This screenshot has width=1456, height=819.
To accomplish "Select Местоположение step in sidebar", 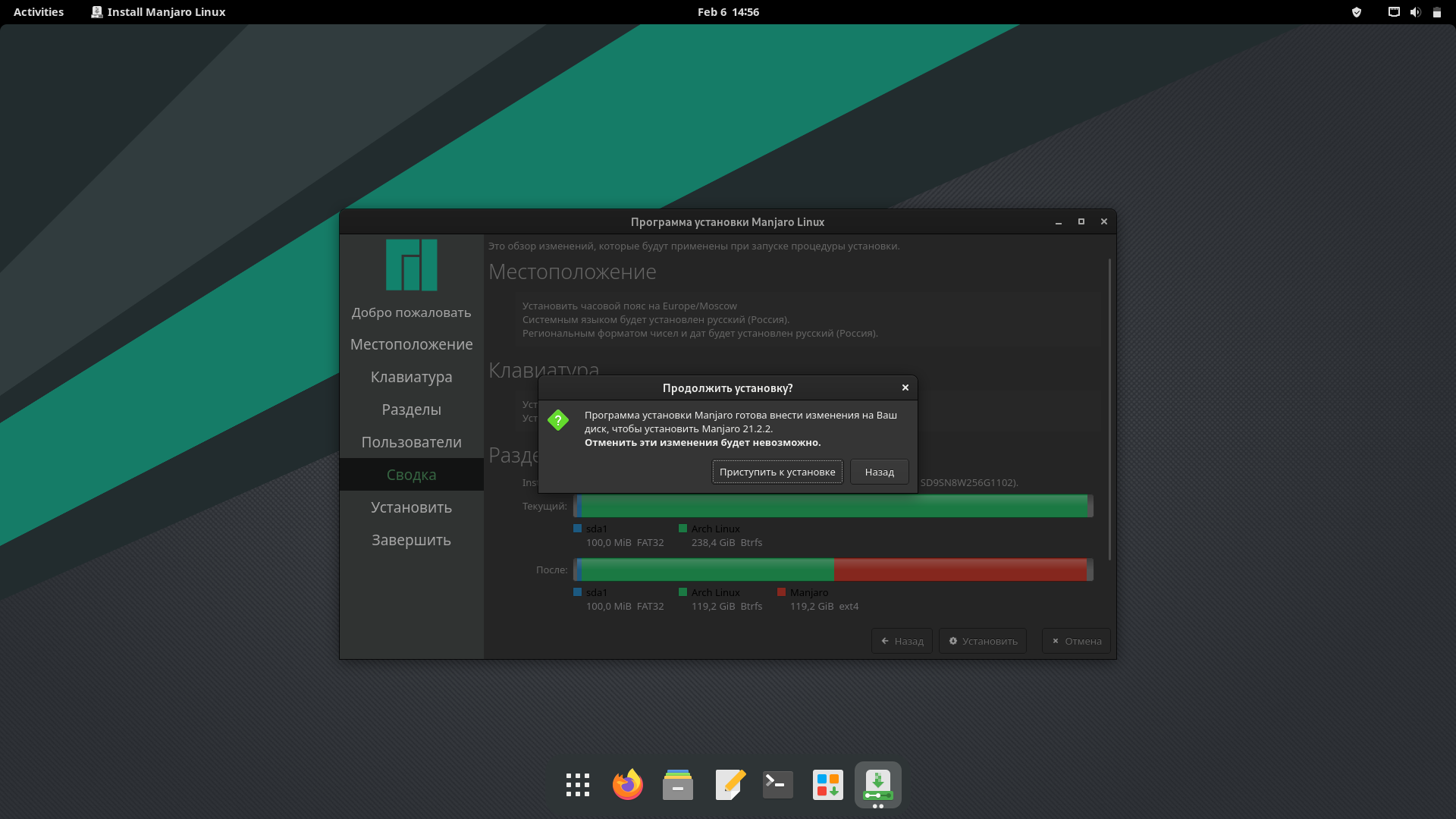I will 412,344.
